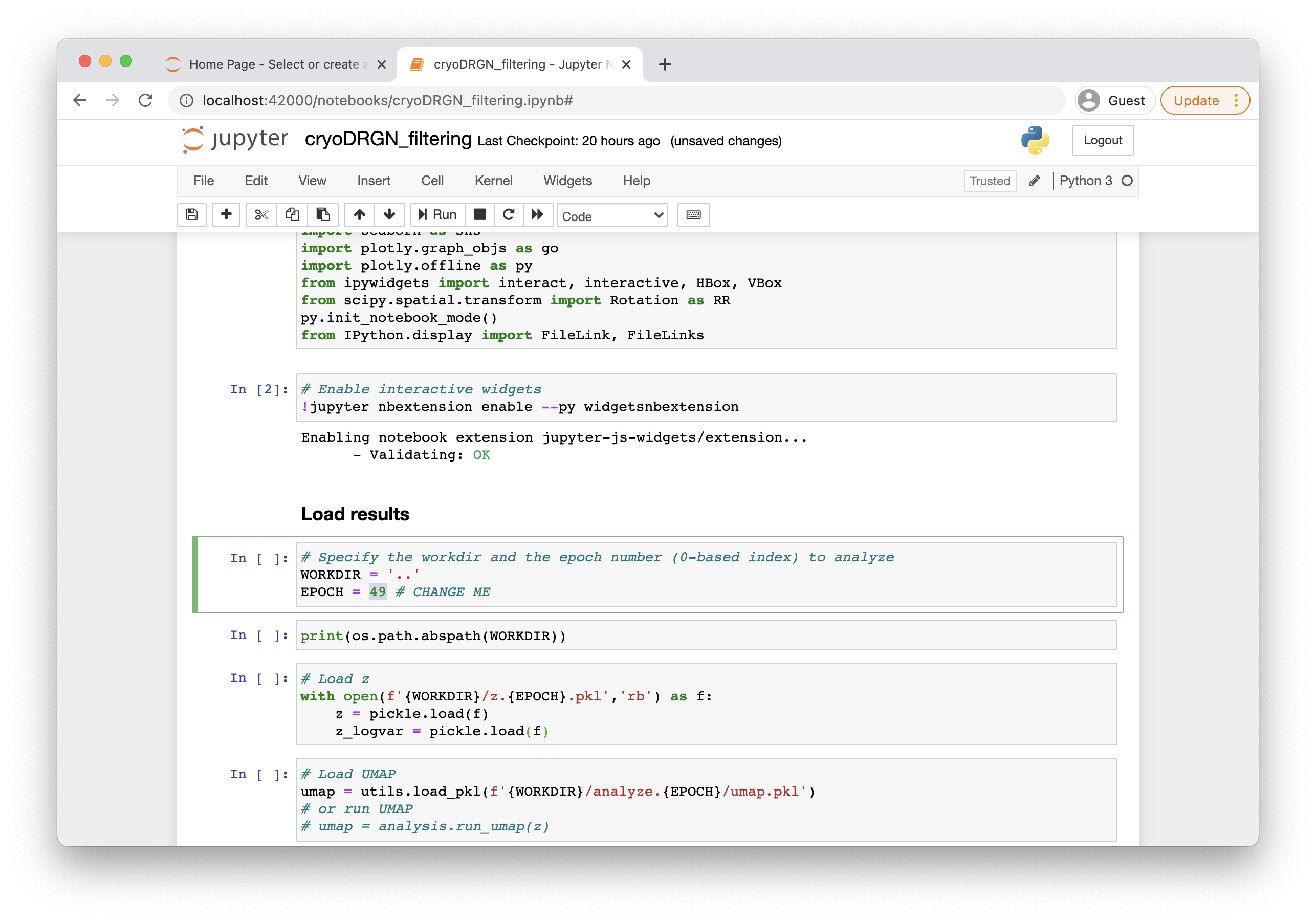This screenshot has width=1316, height=922.
Task: Move selected cell up arrow
Action: click(x=359, y=215)
